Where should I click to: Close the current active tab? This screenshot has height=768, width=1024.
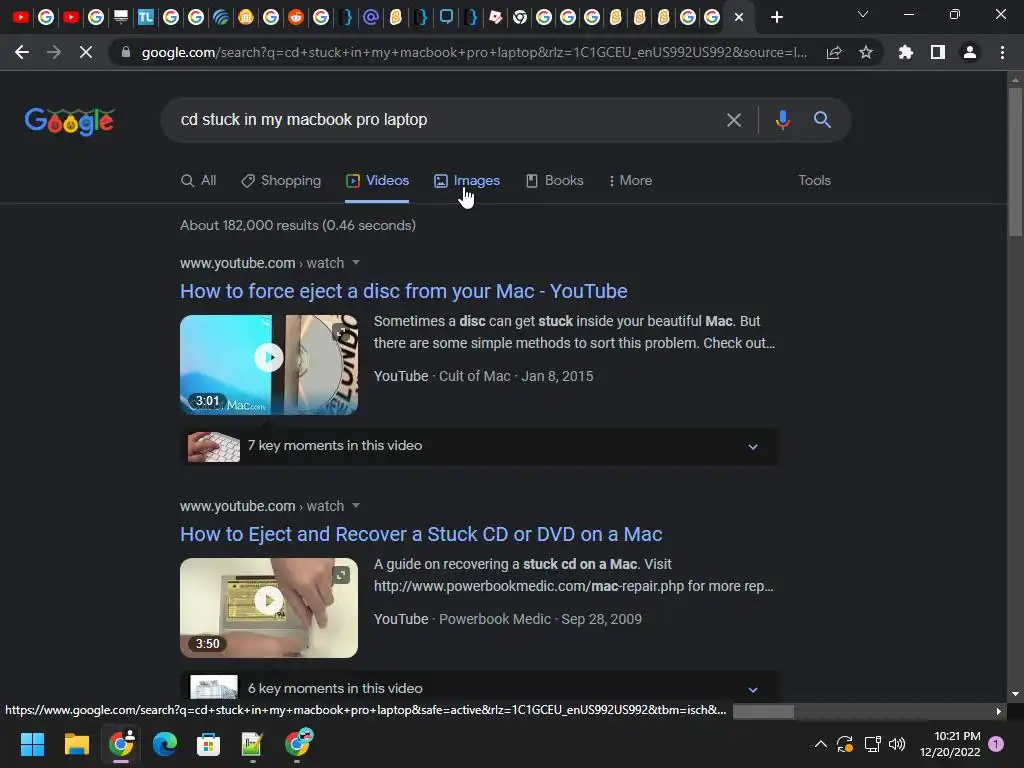click(x=739, y=17)
